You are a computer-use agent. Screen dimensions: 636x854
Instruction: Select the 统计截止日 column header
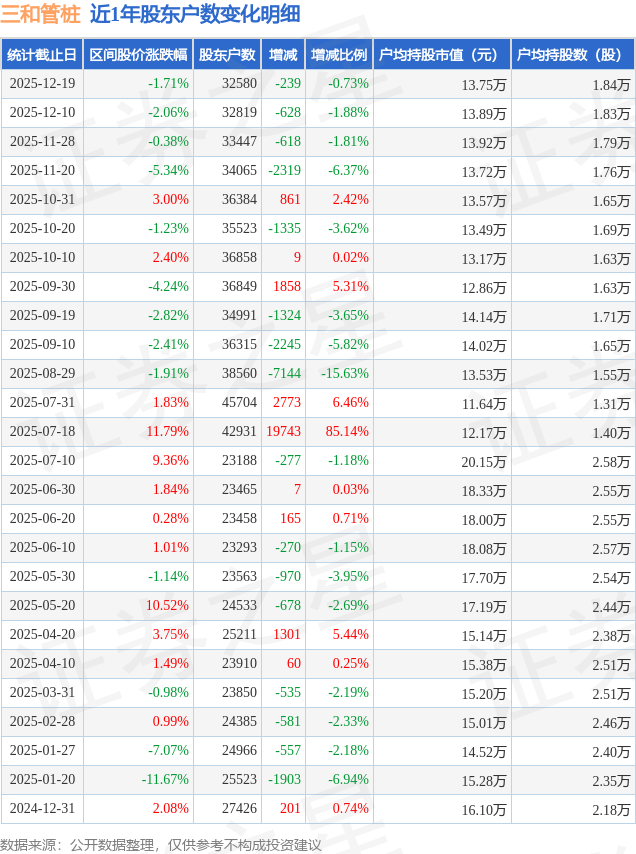click(42, 55)
